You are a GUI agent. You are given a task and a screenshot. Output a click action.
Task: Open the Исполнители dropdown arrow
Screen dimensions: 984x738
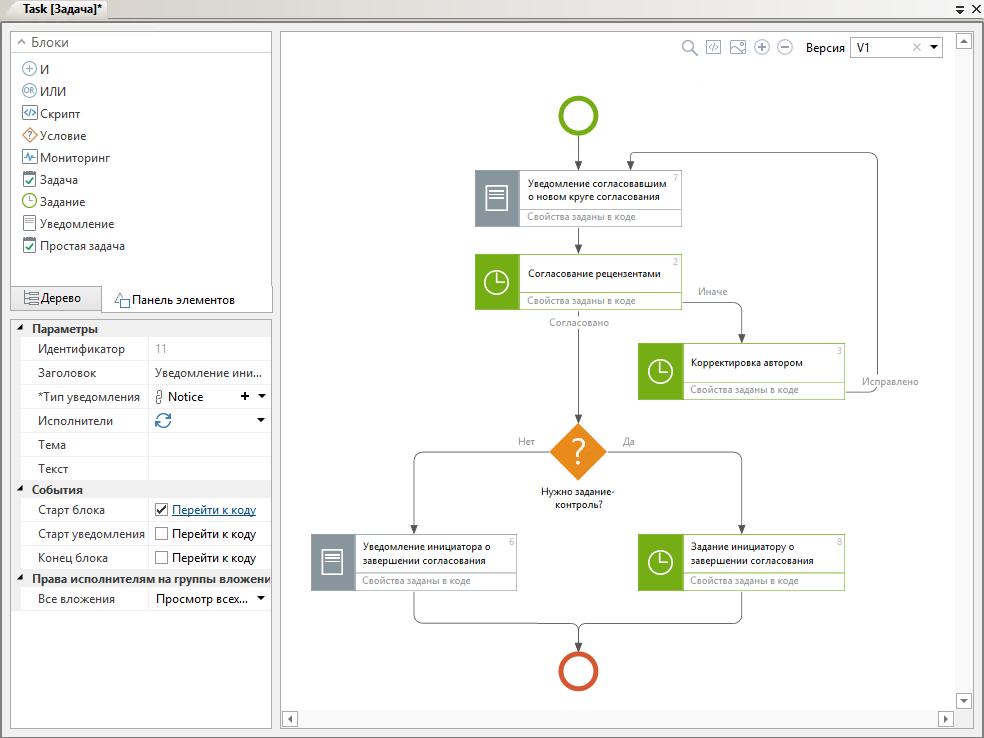click(x=261, y=421)
